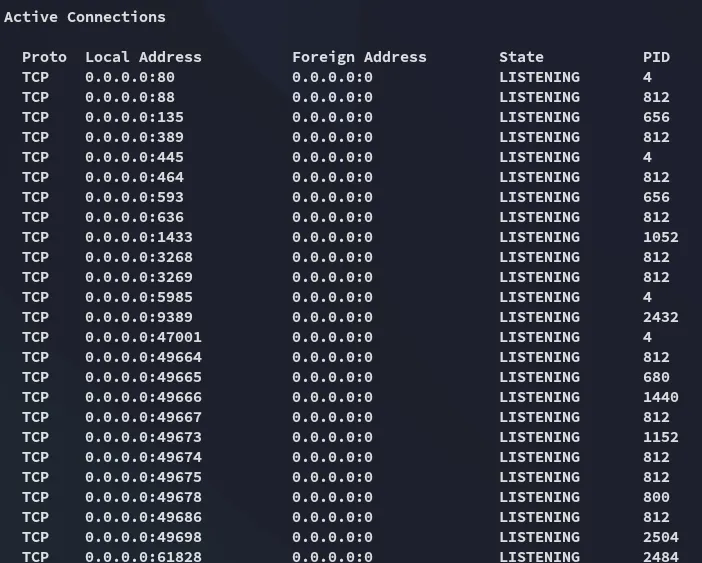Click the PID value 1052
The image size is (702, 563).
point(660,237)
